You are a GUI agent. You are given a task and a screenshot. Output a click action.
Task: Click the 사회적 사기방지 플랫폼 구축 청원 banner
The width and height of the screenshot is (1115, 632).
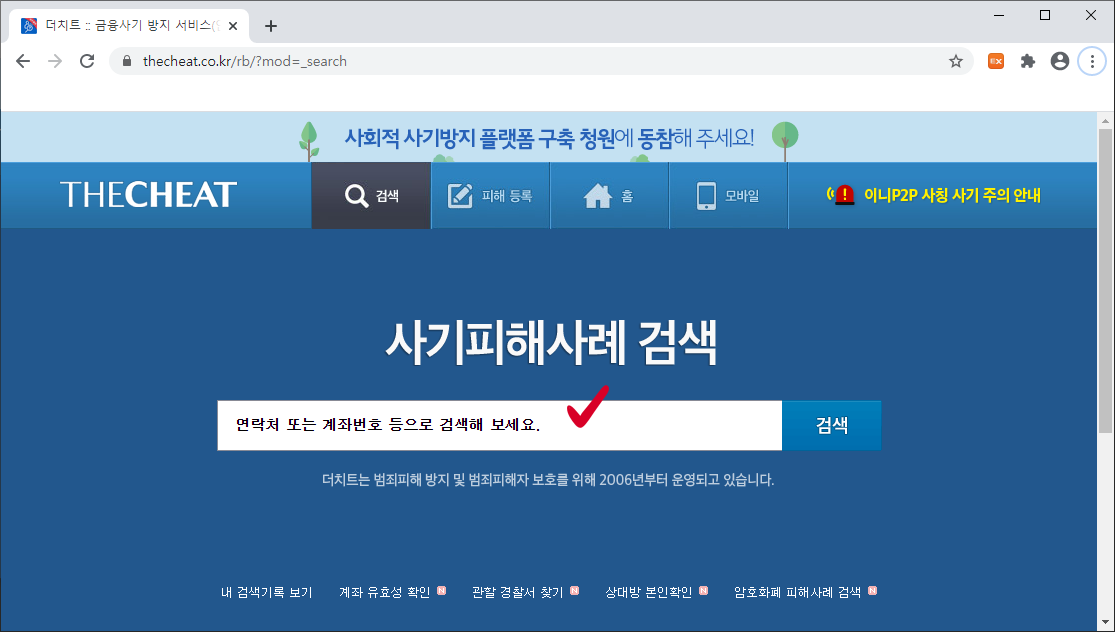pyautogui.click(x=549, y=137)
